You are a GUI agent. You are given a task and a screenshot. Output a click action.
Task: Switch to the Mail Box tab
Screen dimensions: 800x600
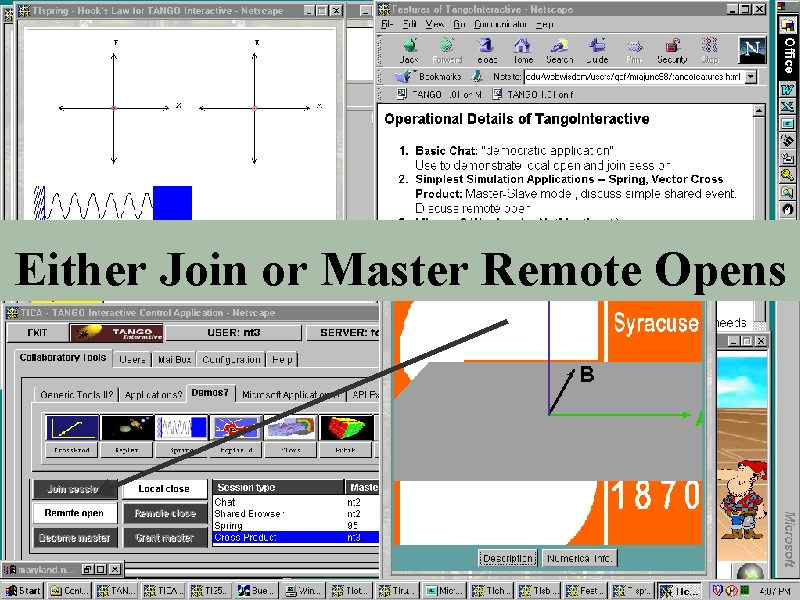[174, 360]
